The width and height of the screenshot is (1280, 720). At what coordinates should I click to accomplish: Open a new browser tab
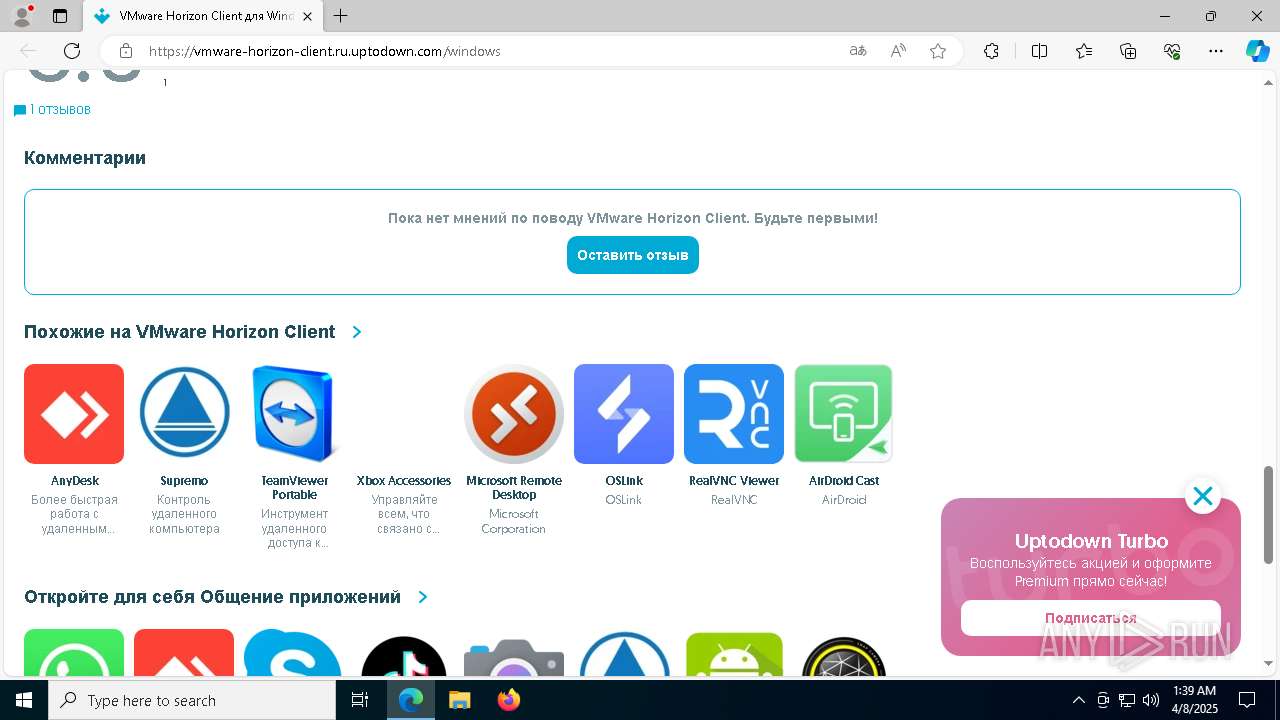[x=341, y=16]
